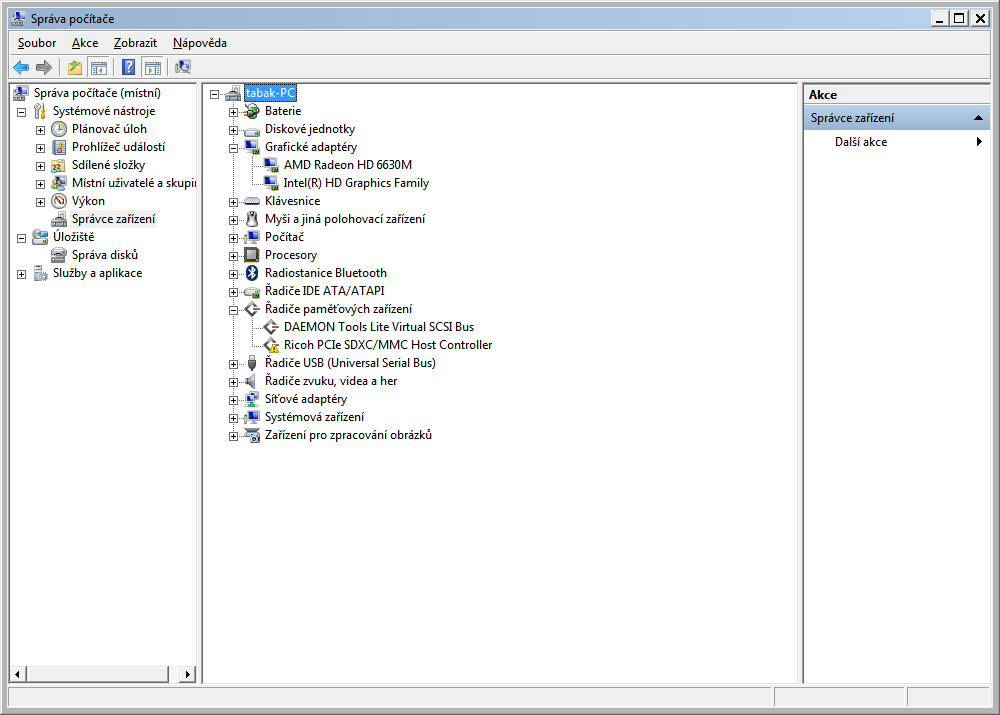
Task: Expand the Síťové adaptéry category
Action: [x=233, y=399]
